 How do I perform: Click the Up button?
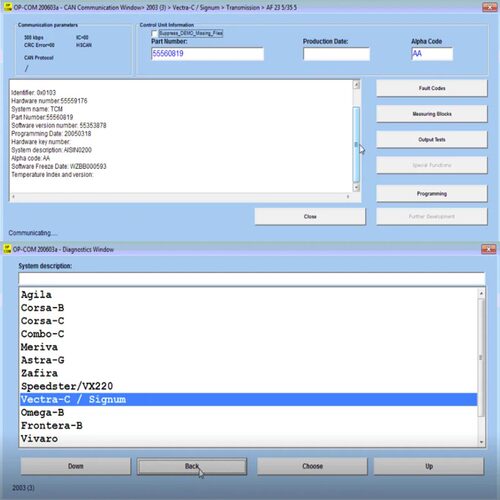pyautogui.click(x=429, y=466)
